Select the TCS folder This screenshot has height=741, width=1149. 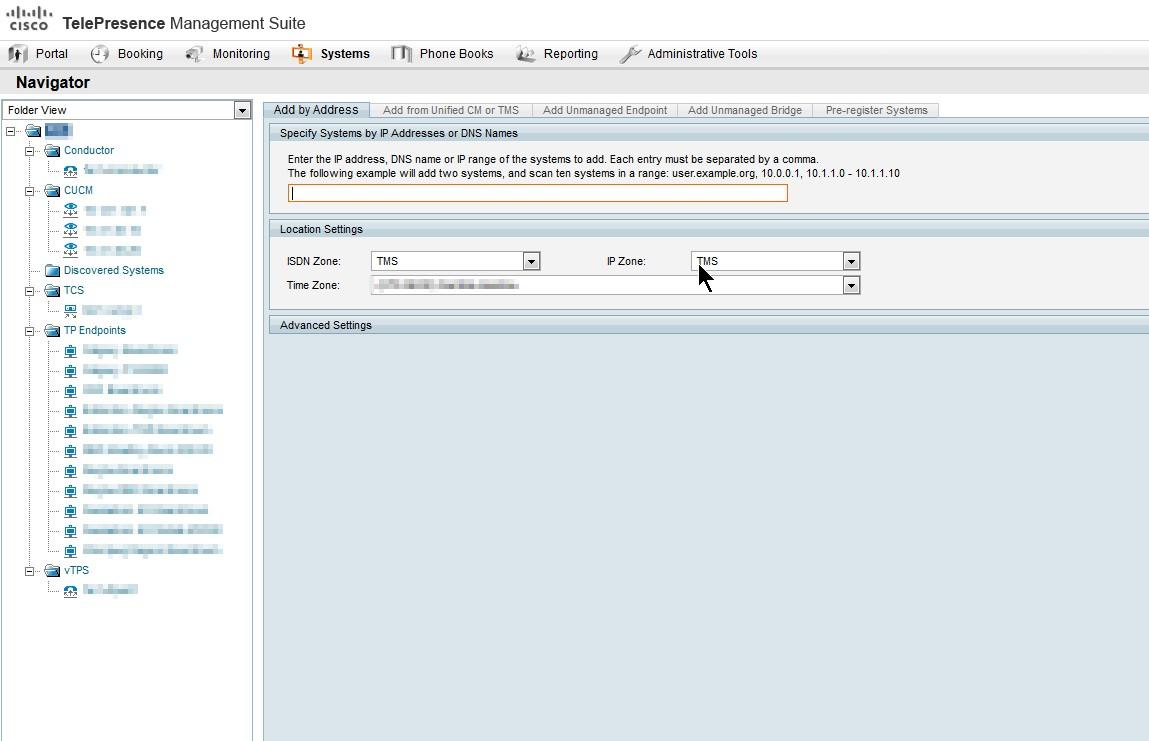pos(74,290)
